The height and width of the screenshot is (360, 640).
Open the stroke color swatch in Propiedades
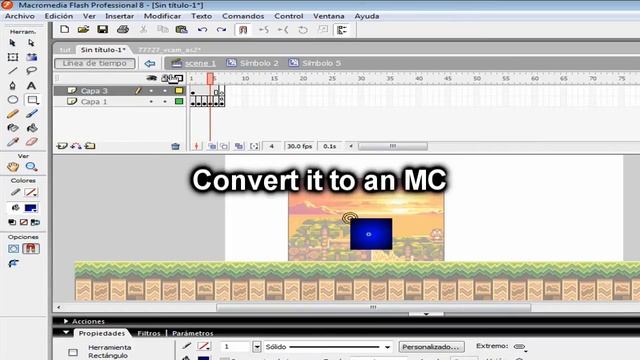tap(203, 347)
